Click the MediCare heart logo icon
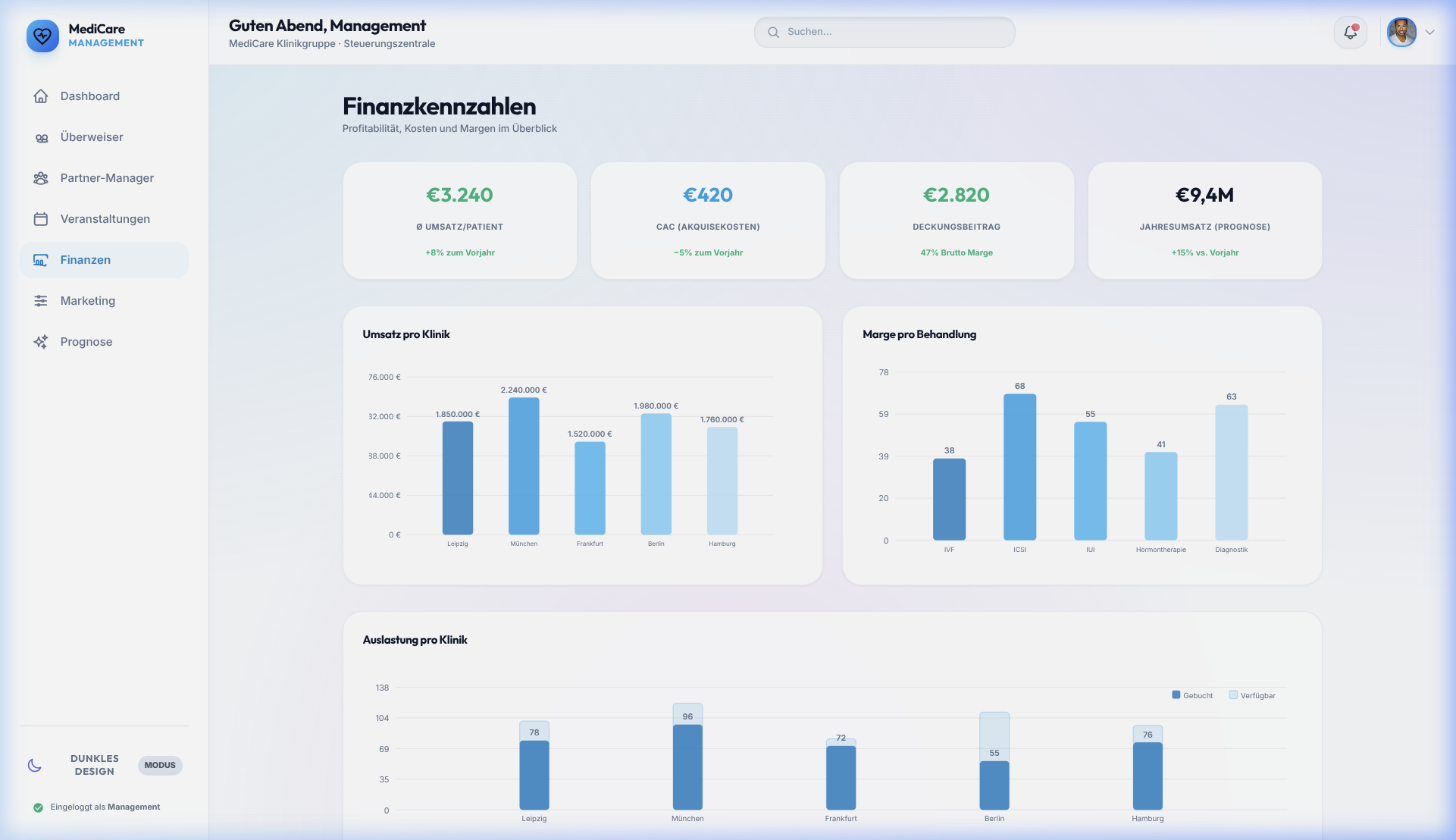 pyautogui.click(x=42, y=36)
